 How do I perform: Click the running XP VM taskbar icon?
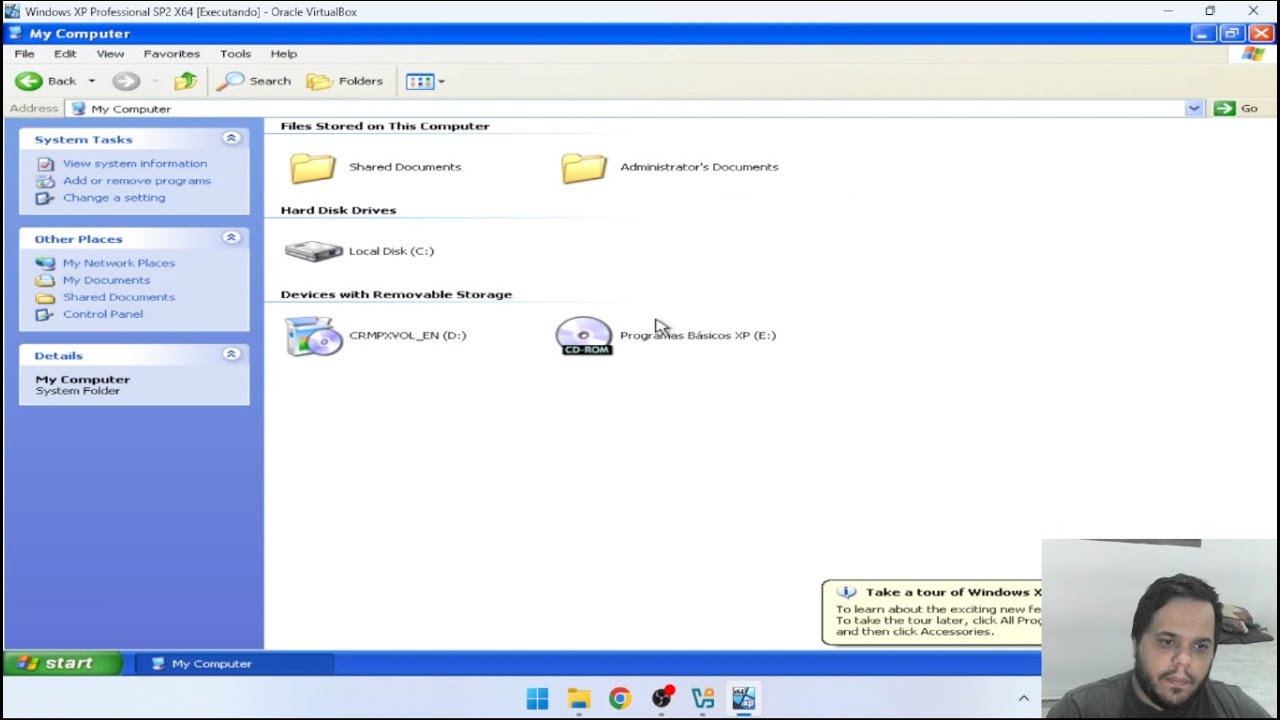pos(744,698)
